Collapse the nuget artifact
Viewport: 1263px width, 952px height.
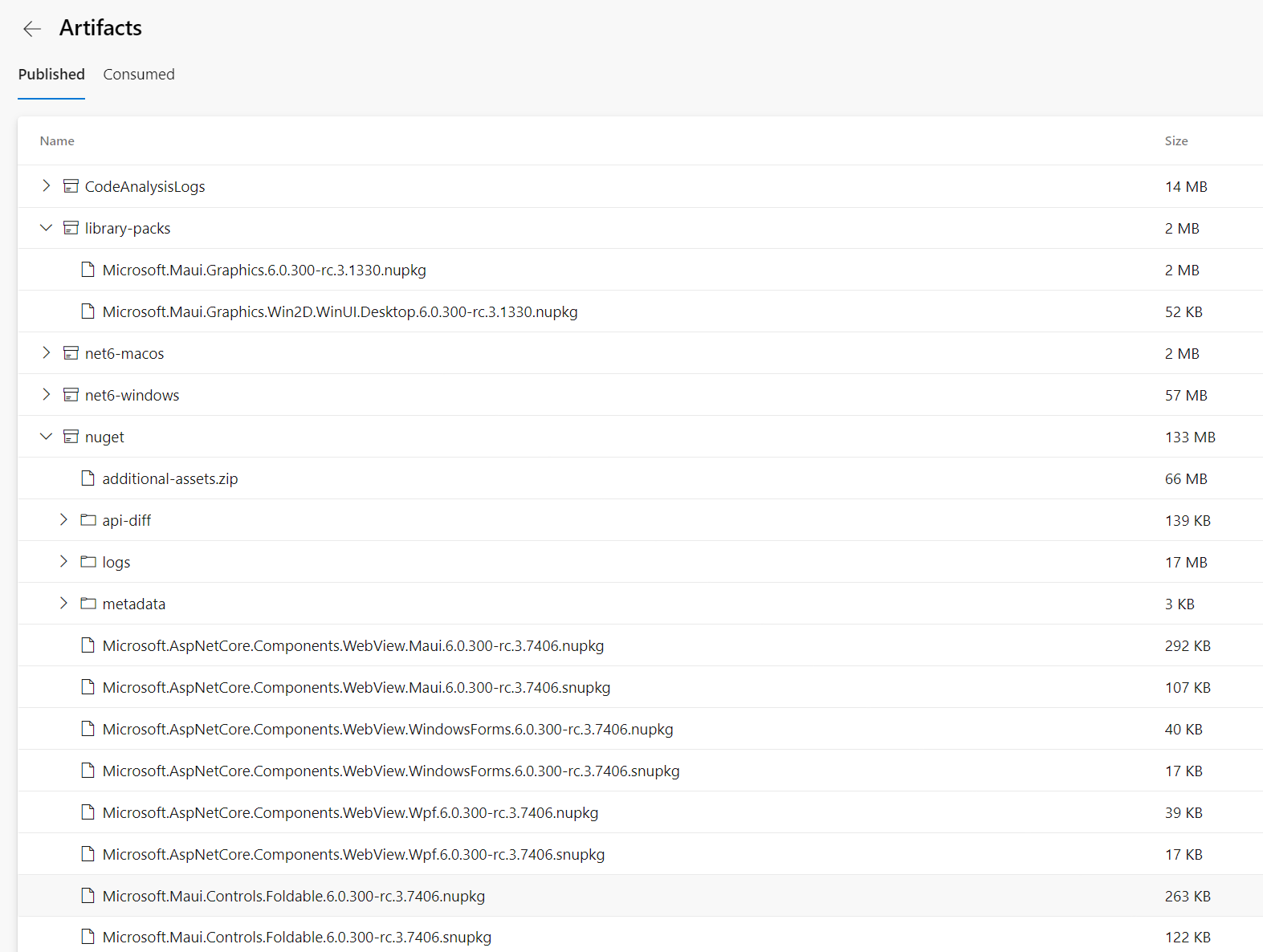(46, 437)
